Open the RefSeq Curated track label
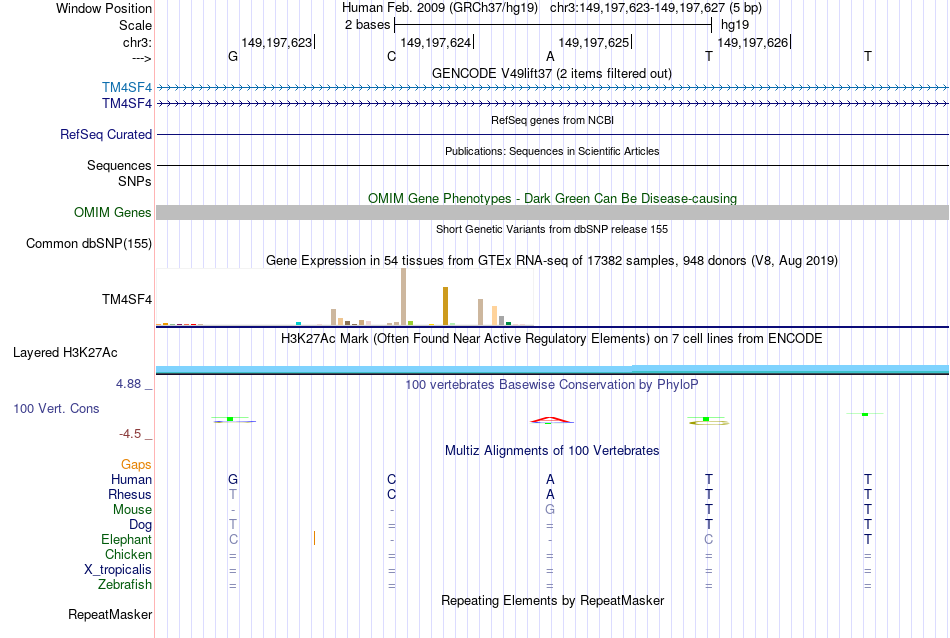 [x=106, y=135]
